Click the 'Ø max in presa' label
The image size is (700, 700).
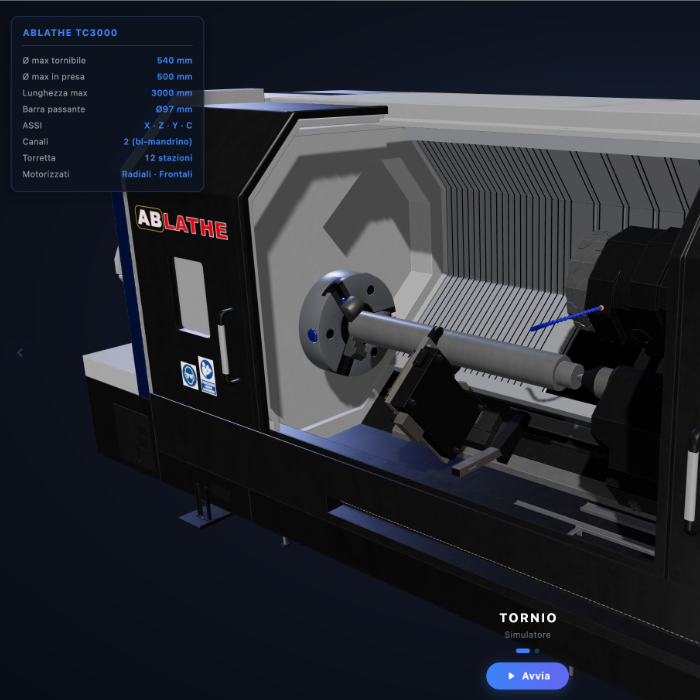tap(54, 76)
